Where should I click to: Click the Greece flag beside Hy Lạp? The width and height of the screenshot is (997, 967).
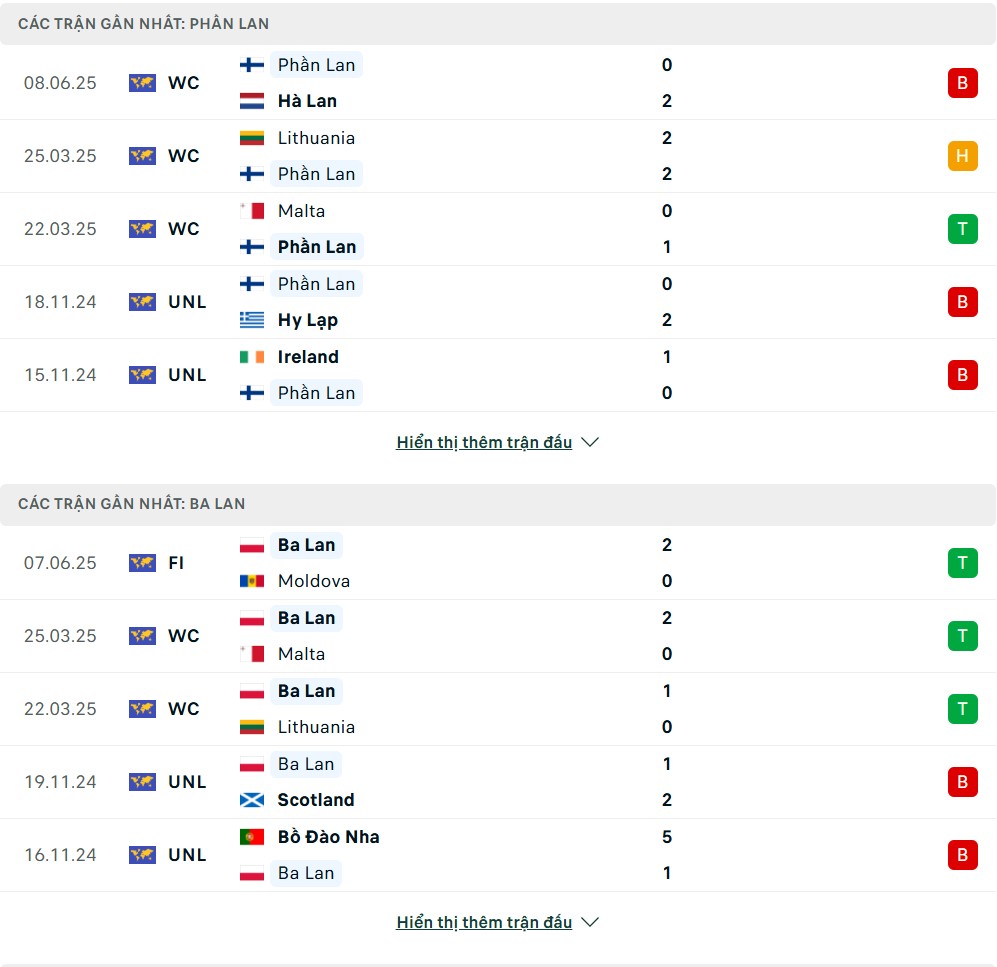pos(252,320)
